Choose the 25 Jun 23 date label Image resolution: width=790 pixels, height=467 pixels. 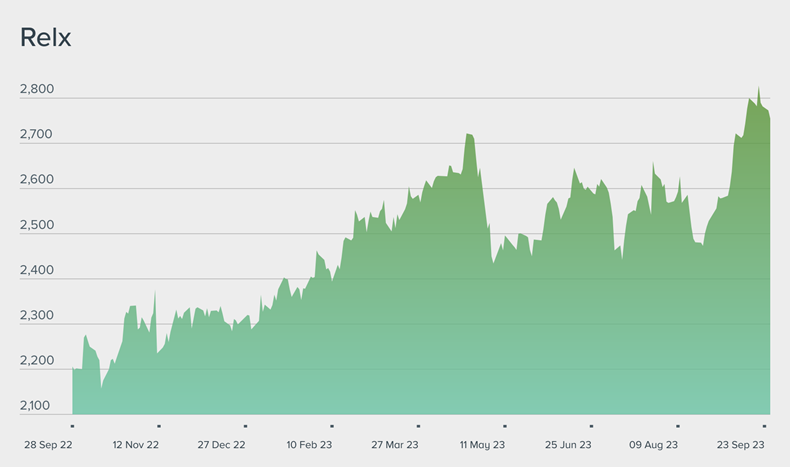[568, 445]
